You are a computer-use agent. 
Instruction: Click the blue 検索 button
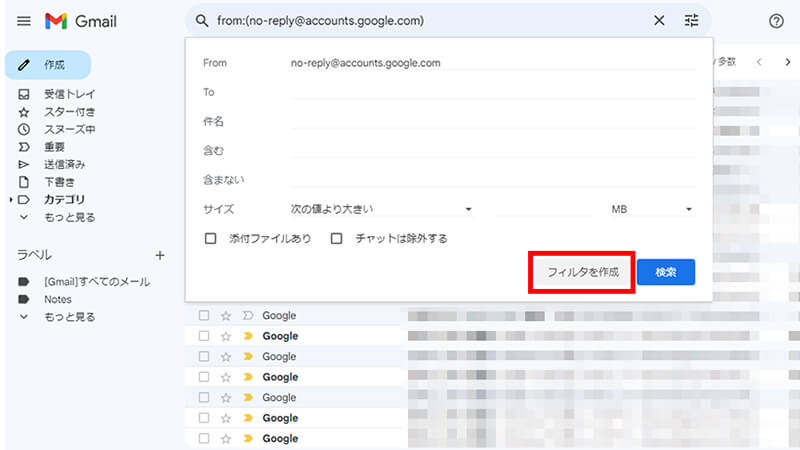(x=665, y=272)
